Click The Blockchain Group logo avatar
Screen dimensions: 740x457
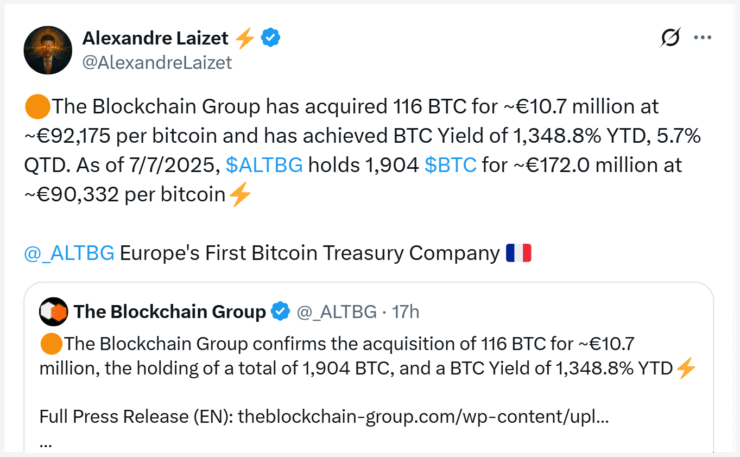point(53,312)
